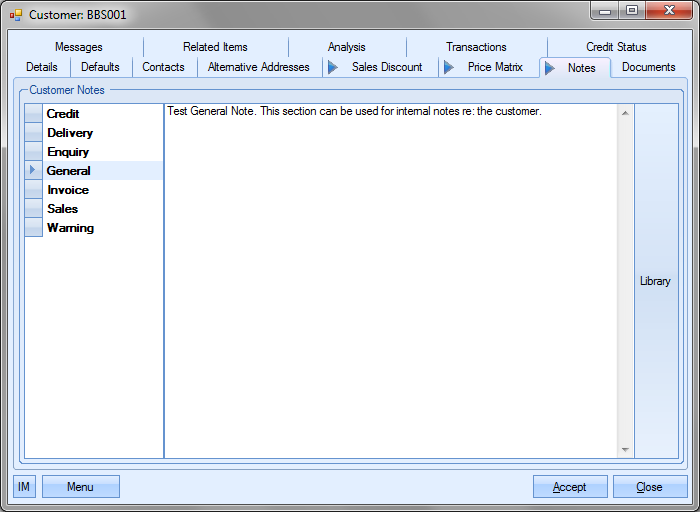Open the Sales Discount tab
Viewport: 700px width, 512px height.
point(386,67)
